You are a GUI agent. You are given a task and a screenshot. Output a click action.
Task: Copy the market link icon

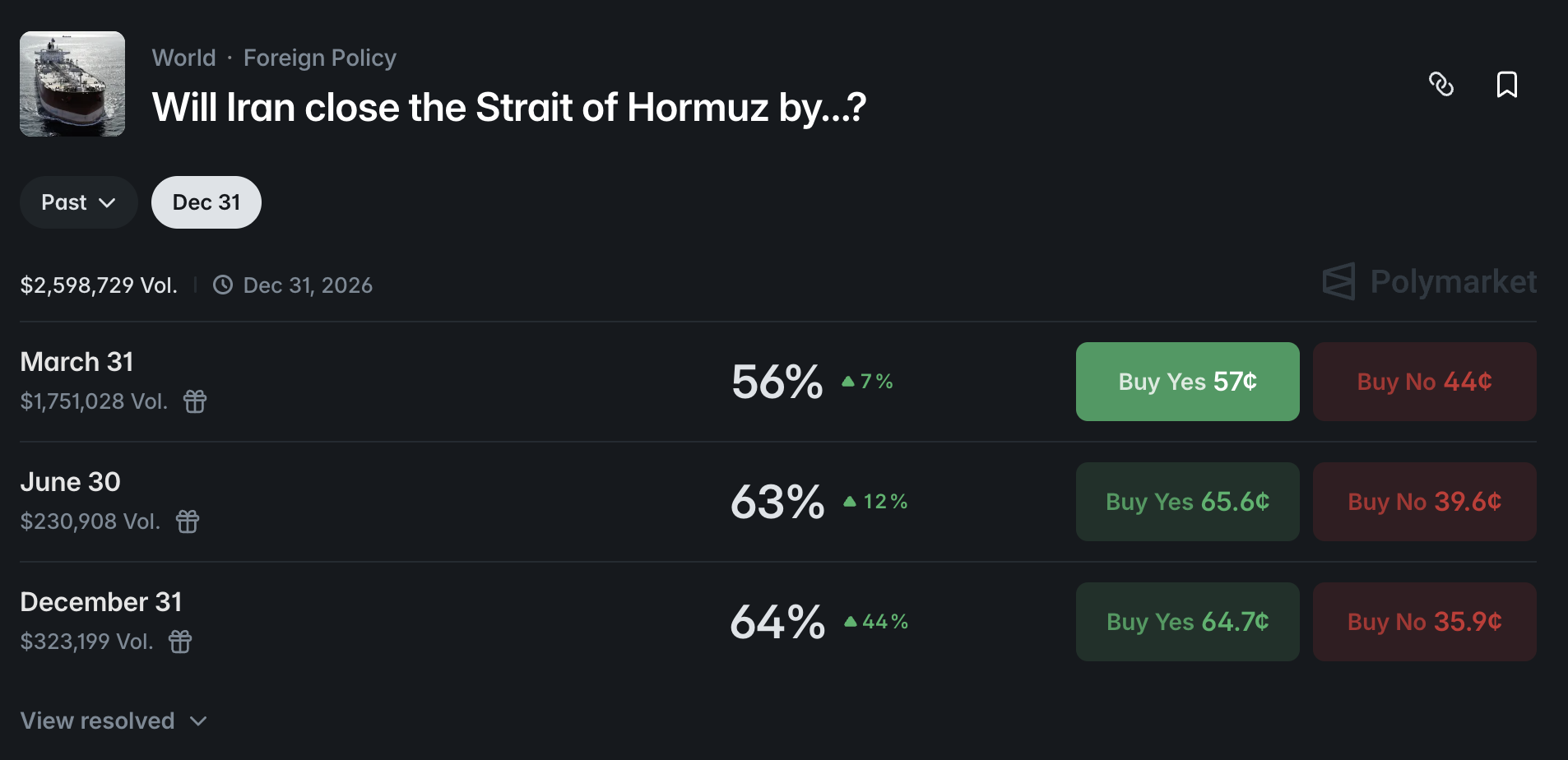click(1441, 84)
